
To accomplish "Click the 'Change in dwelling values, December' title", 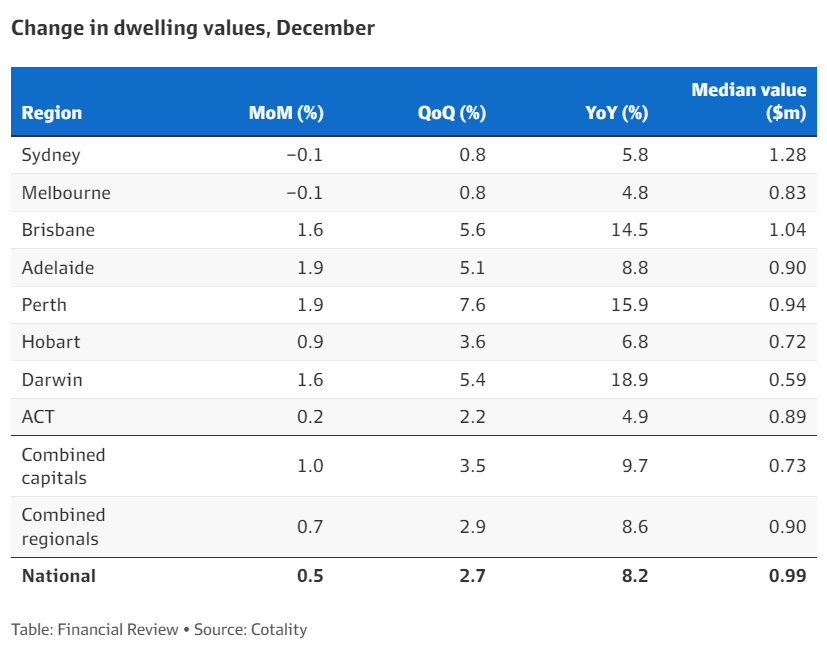I will click(193, 28).
